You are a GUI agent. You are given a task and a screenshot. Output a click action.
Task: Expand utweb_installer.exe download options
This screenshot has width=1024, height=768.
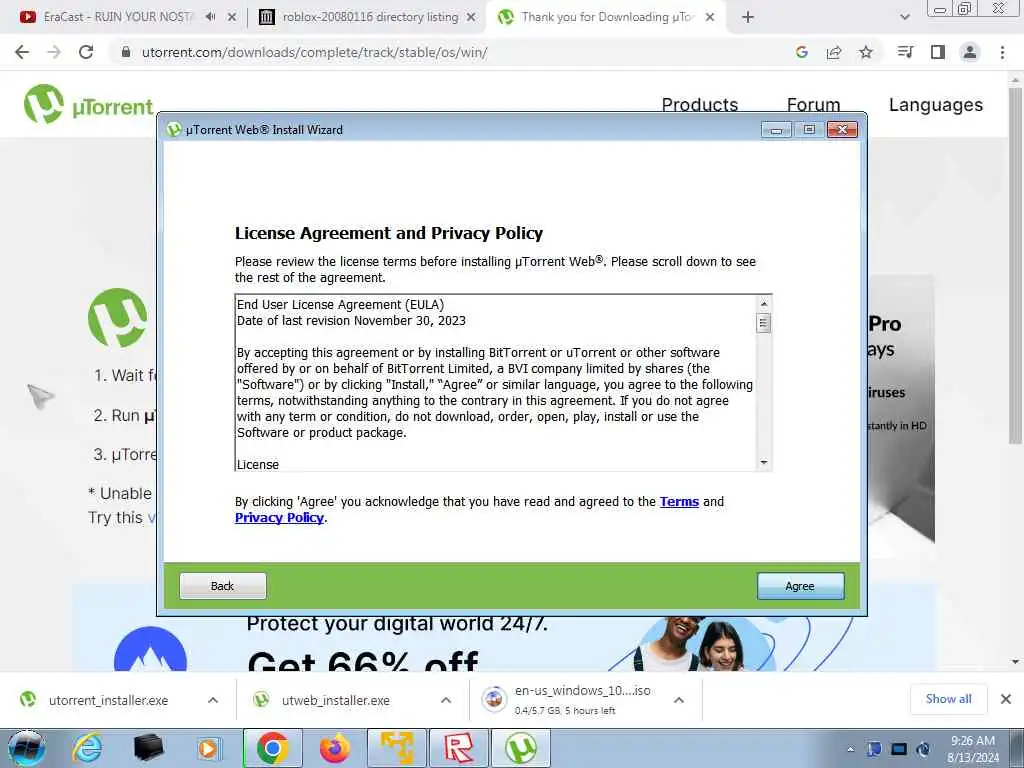446,700
